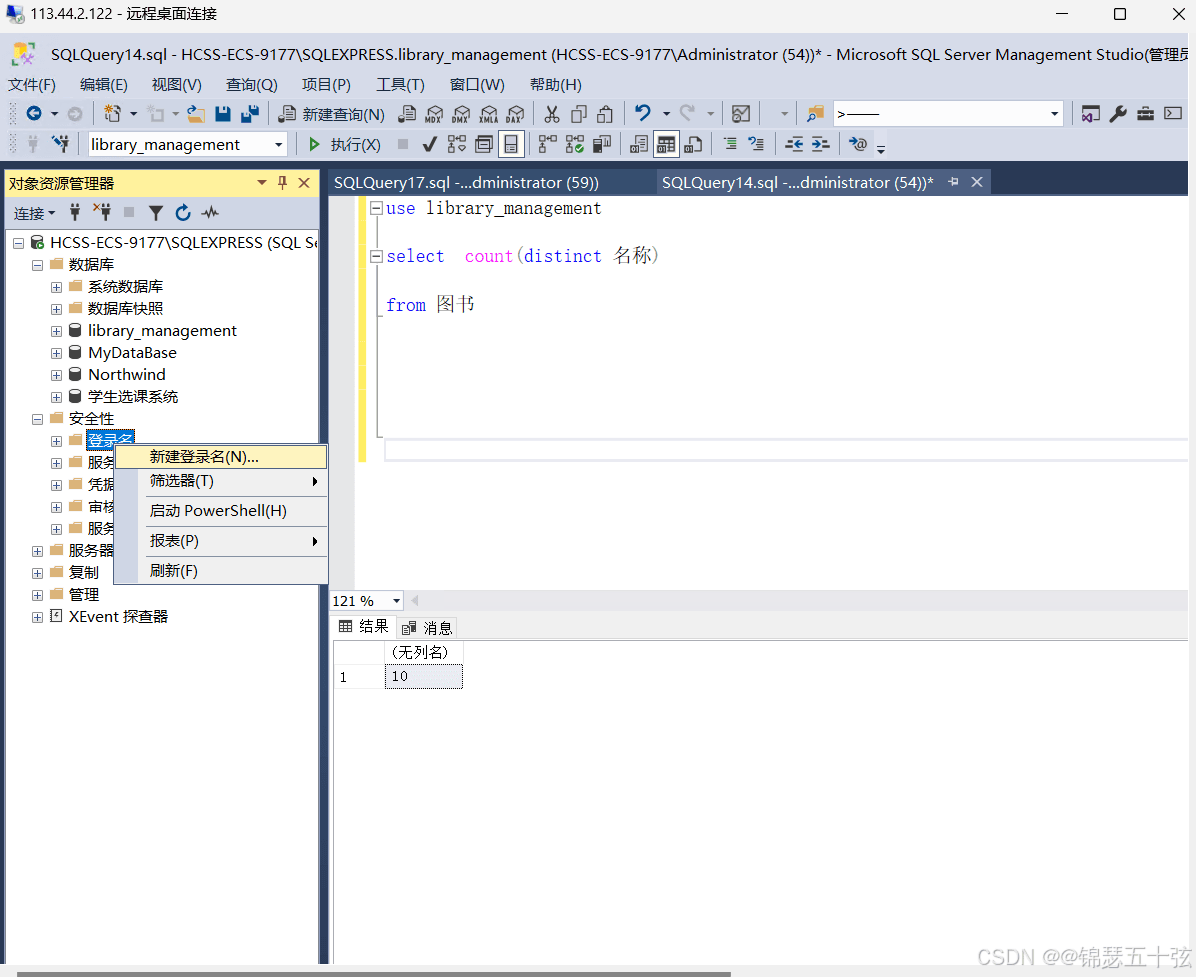
Task: Uncomment the selected lines
Action: pyautogui.click(x=756, y=144)
